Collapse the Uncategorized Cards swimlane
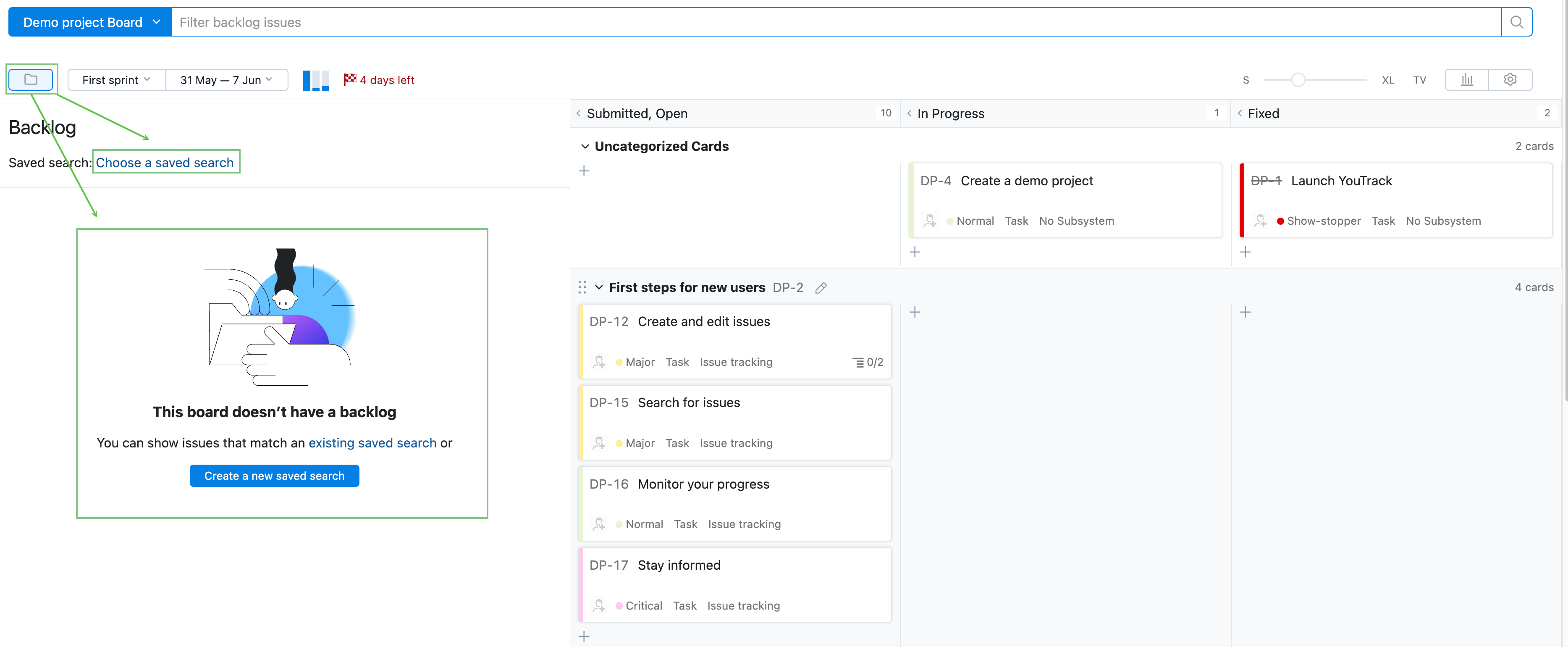Image resolution: width=1568 pixels, height=647 pixels. [585, 146]
